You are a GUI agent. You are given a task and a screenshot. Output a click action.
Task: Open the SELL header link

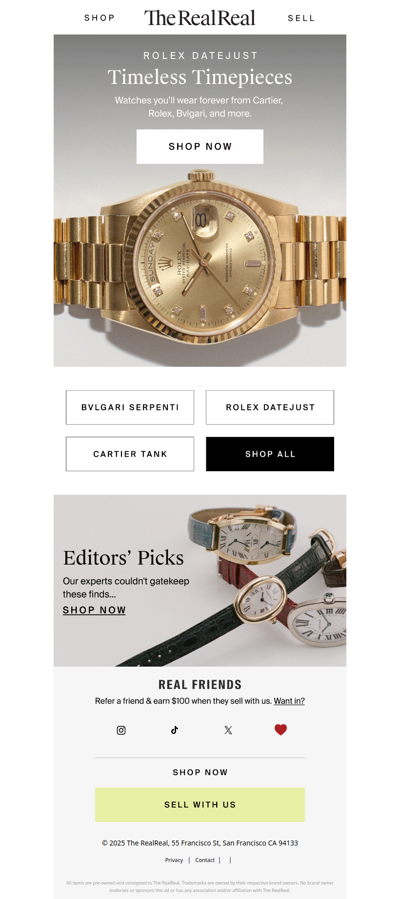coord(301,18)
